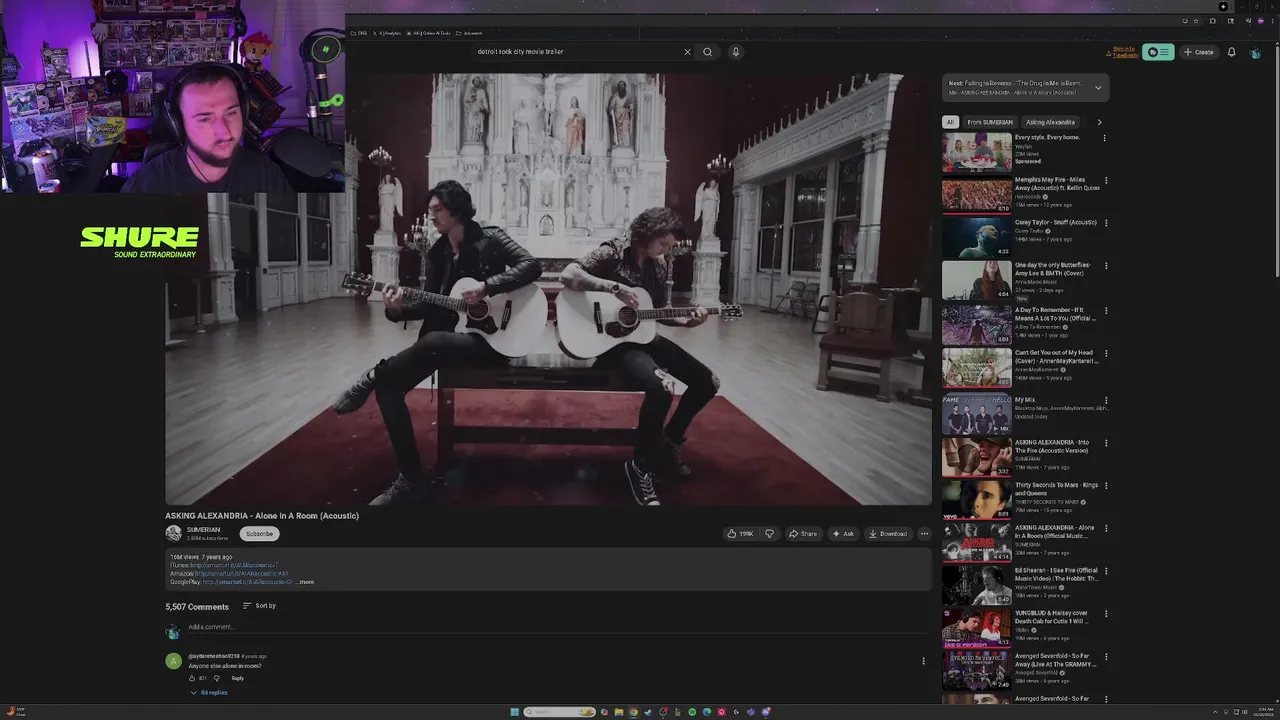This screenshot has height=720, width=1280.
Task: Open options for Can't Get You out of My Head
Action: 1105,354
